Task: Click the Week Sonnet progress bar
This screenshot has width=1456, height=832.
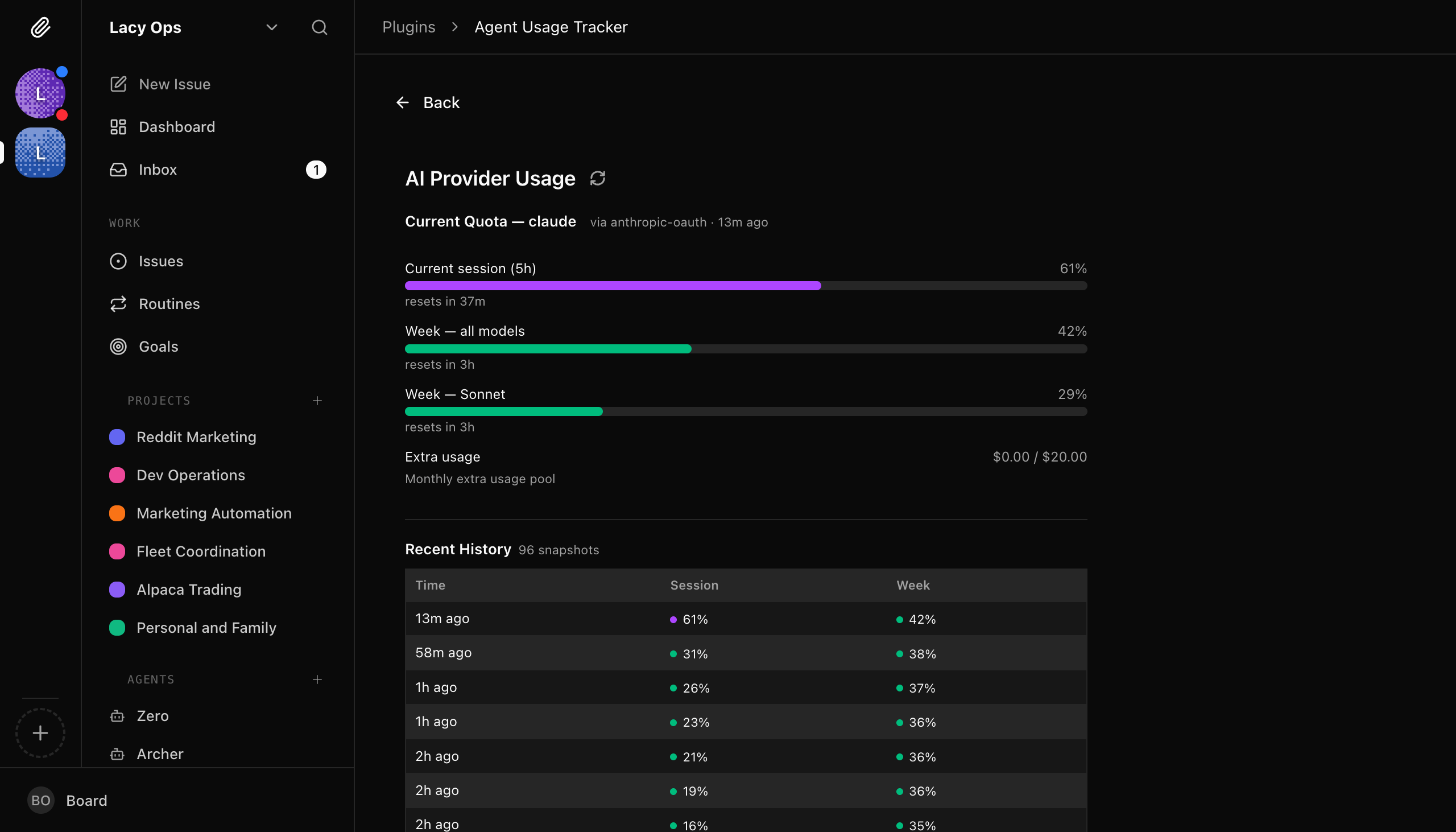Action: pyautogui.click(x=746, y=411)
